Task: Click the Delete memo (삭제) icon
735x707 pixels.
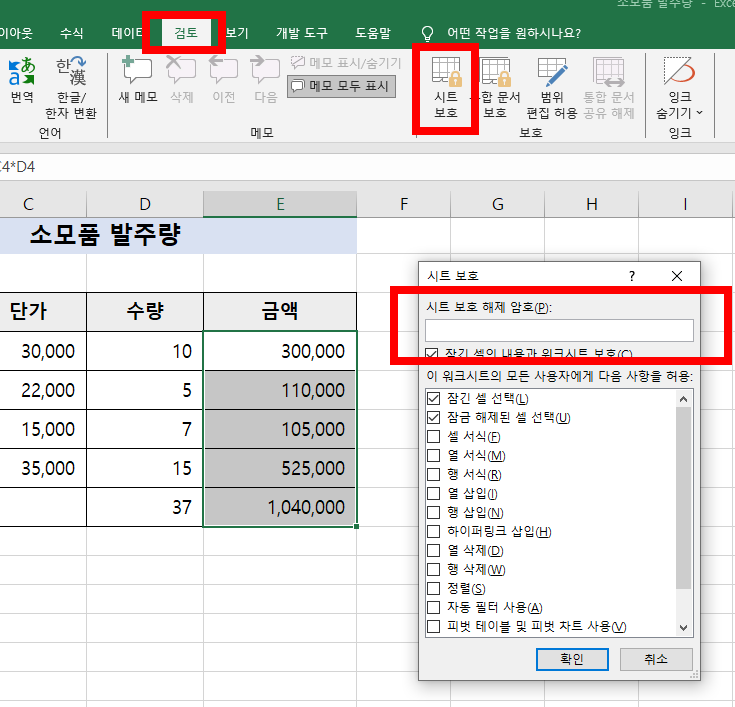Action: pos(181,79)
